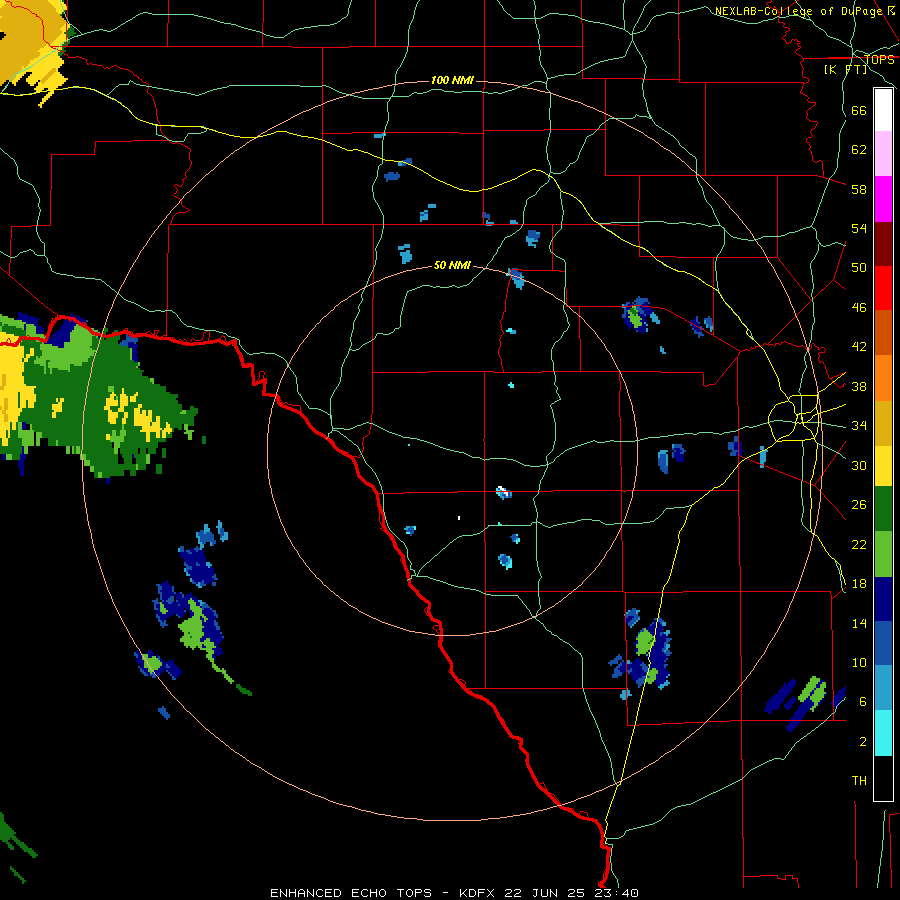Pick the navy blue legend swatch
Image resolution: width=900 pixels, height=900 pixels.
coord(883,599)
